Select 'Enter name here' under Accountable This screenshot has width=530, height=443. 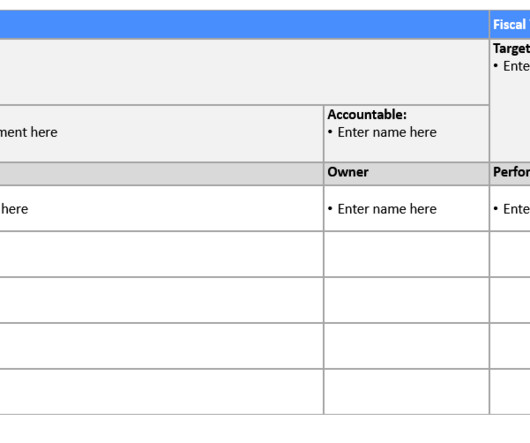click(x=387, y=132)
